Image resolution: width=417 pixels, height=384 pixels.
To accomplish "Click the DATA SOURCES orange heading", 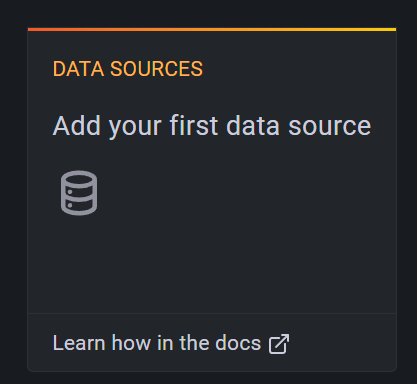I will [x=128, y=69].
